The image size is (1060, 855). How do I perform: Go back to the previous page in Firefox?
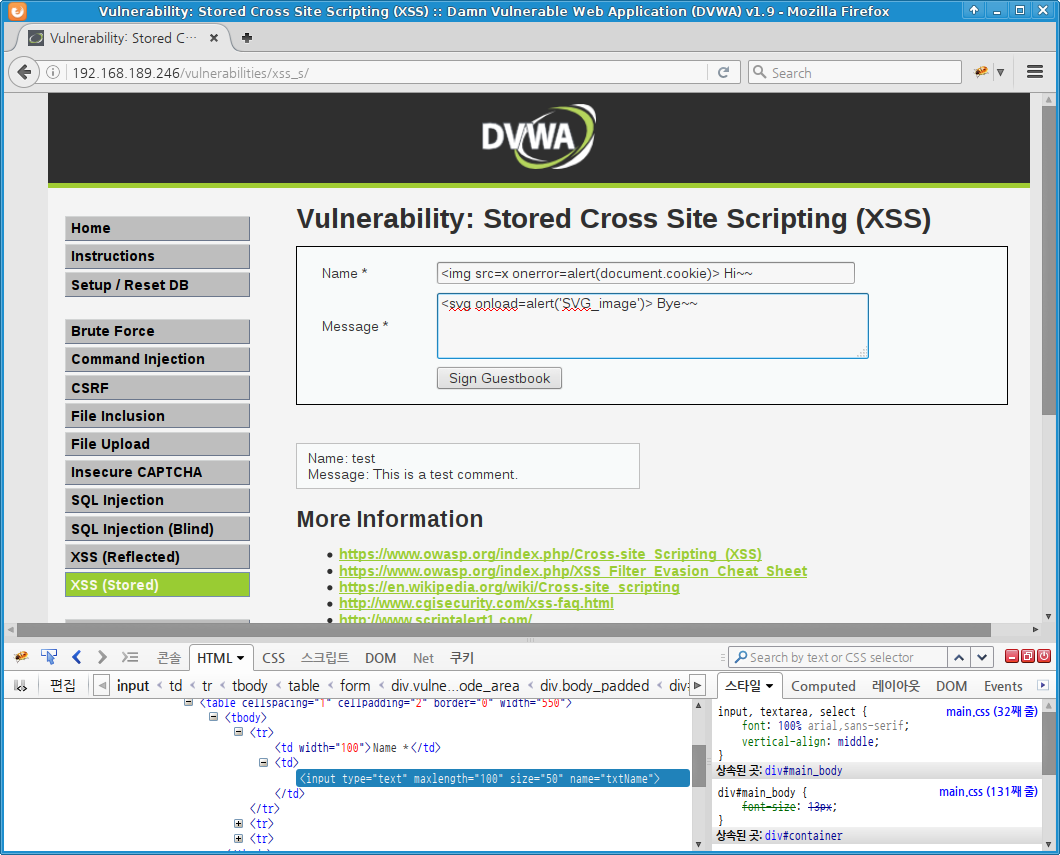point(24,72)
